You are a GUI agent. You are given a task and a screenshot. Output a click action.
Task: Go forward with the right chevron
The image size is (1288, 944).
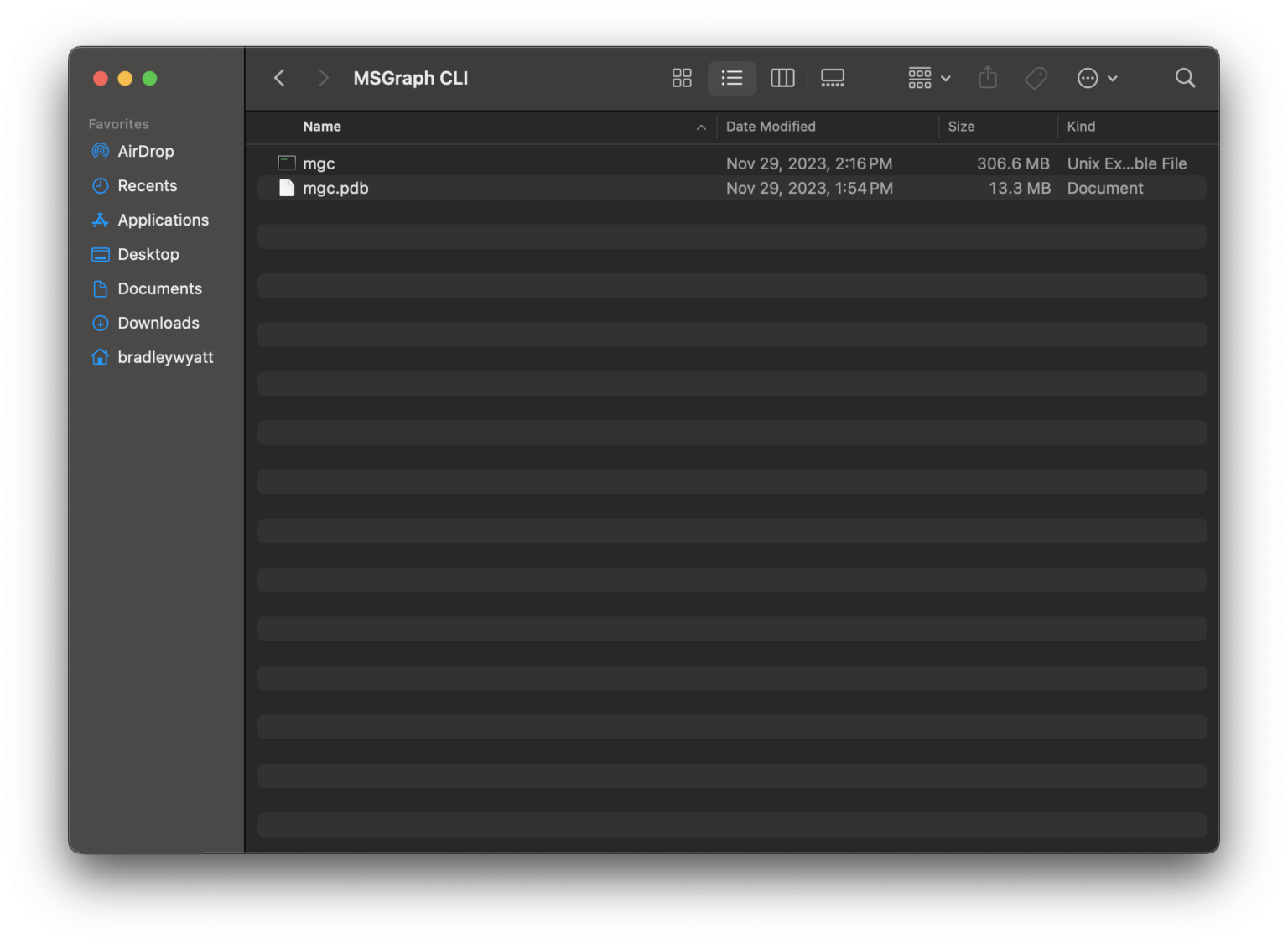(323, 78)
